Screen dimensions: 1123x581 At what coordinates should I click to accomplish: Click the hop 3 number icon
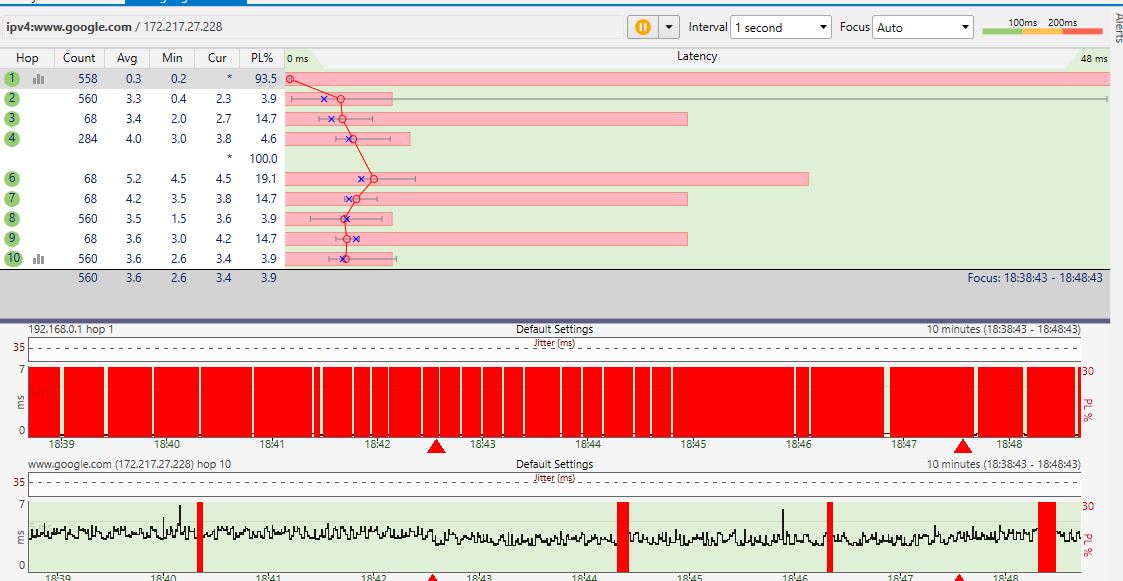pos(12,118)
